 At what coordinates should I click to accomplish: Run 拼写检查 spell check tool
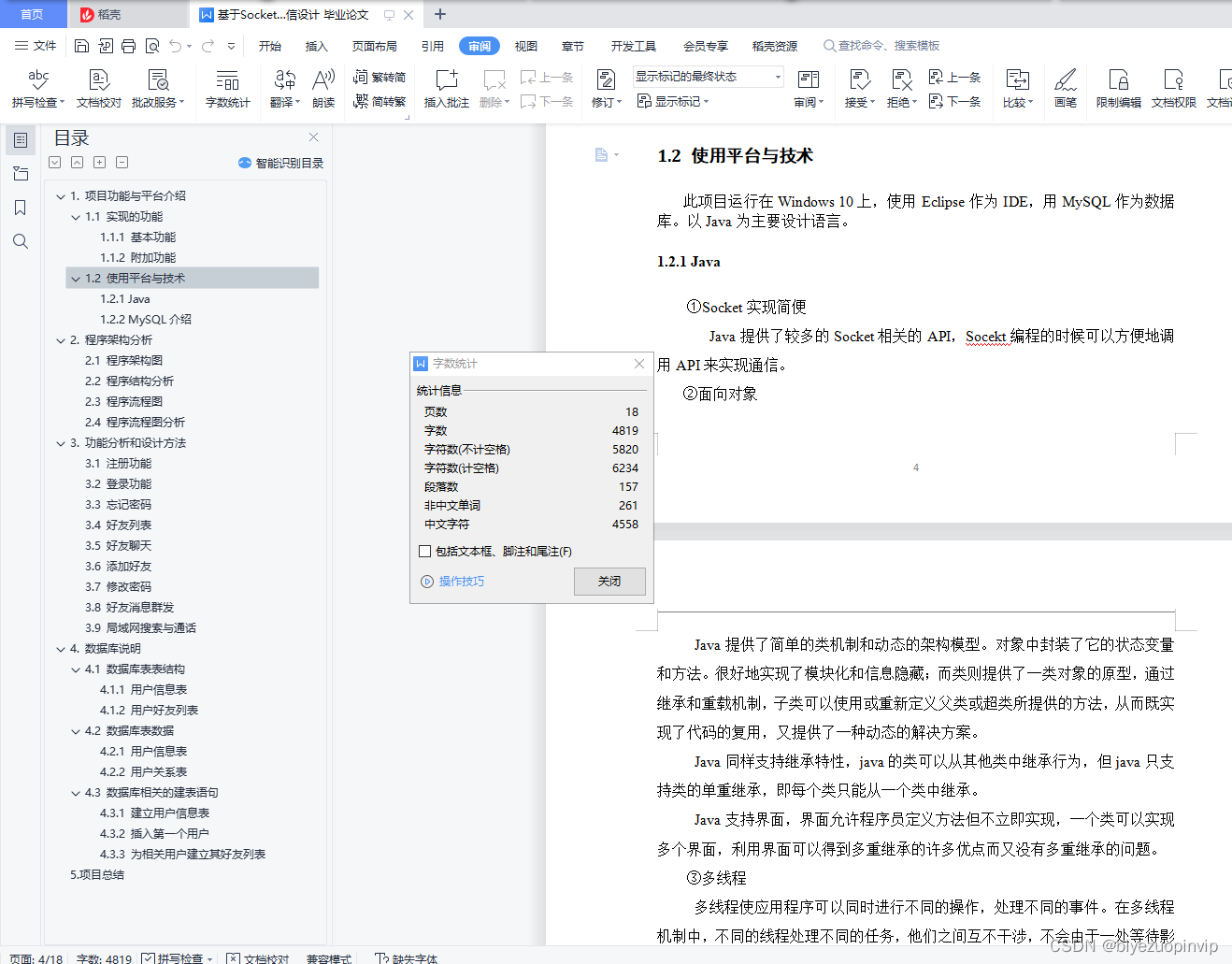[x=38, y=89]
